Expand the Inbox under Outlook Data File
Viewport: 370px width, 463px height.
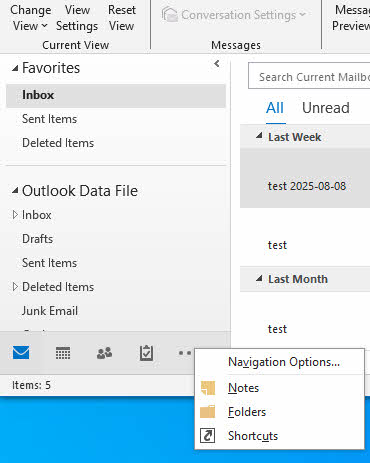coord(15,215)
